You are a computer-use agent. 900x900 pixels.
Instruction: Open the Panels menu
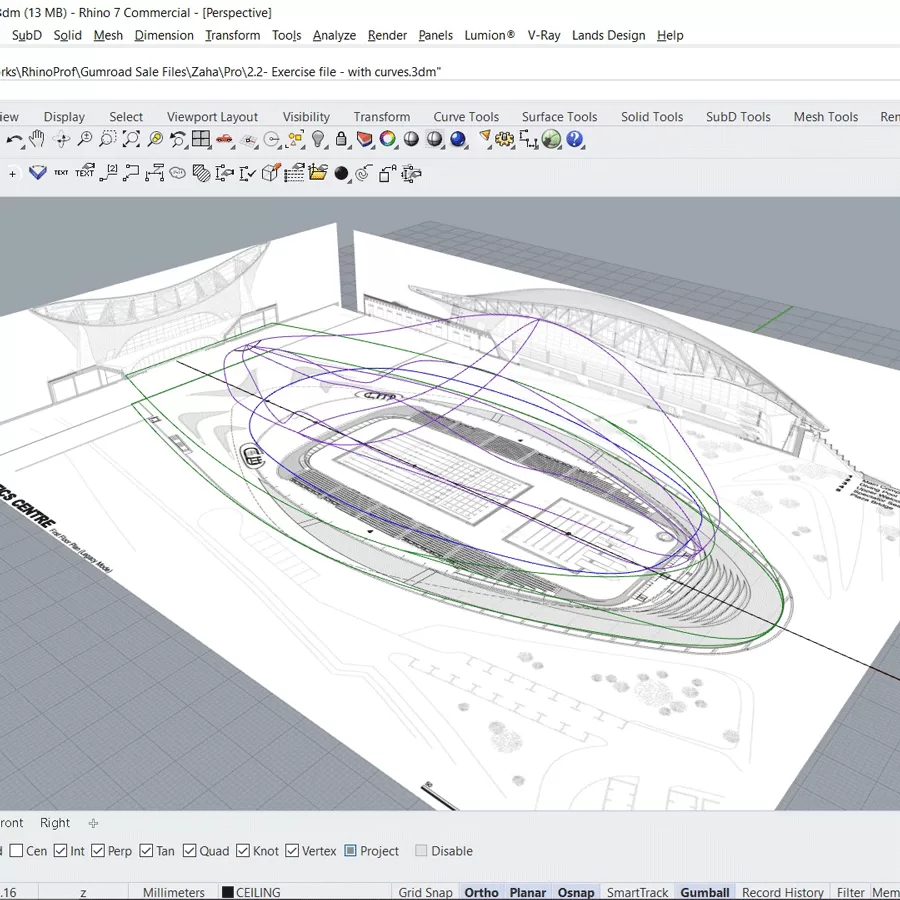[435, 36]
